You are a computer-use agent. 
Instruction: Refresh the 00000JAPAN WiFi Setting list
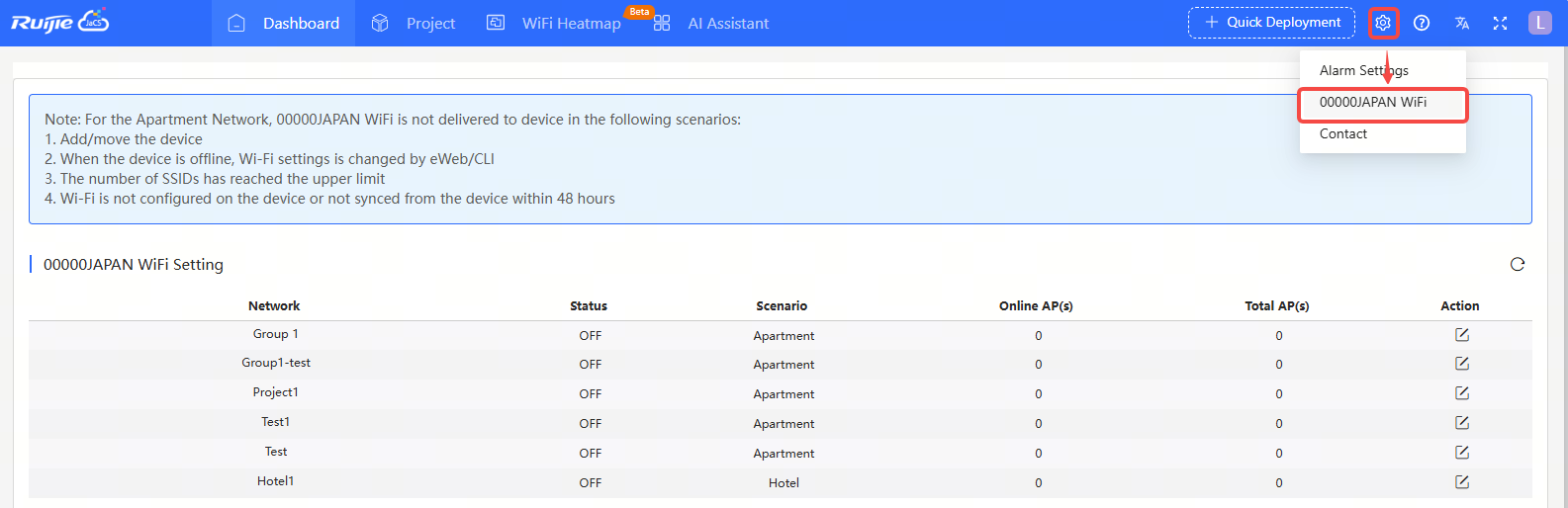tap(1518, 264)
